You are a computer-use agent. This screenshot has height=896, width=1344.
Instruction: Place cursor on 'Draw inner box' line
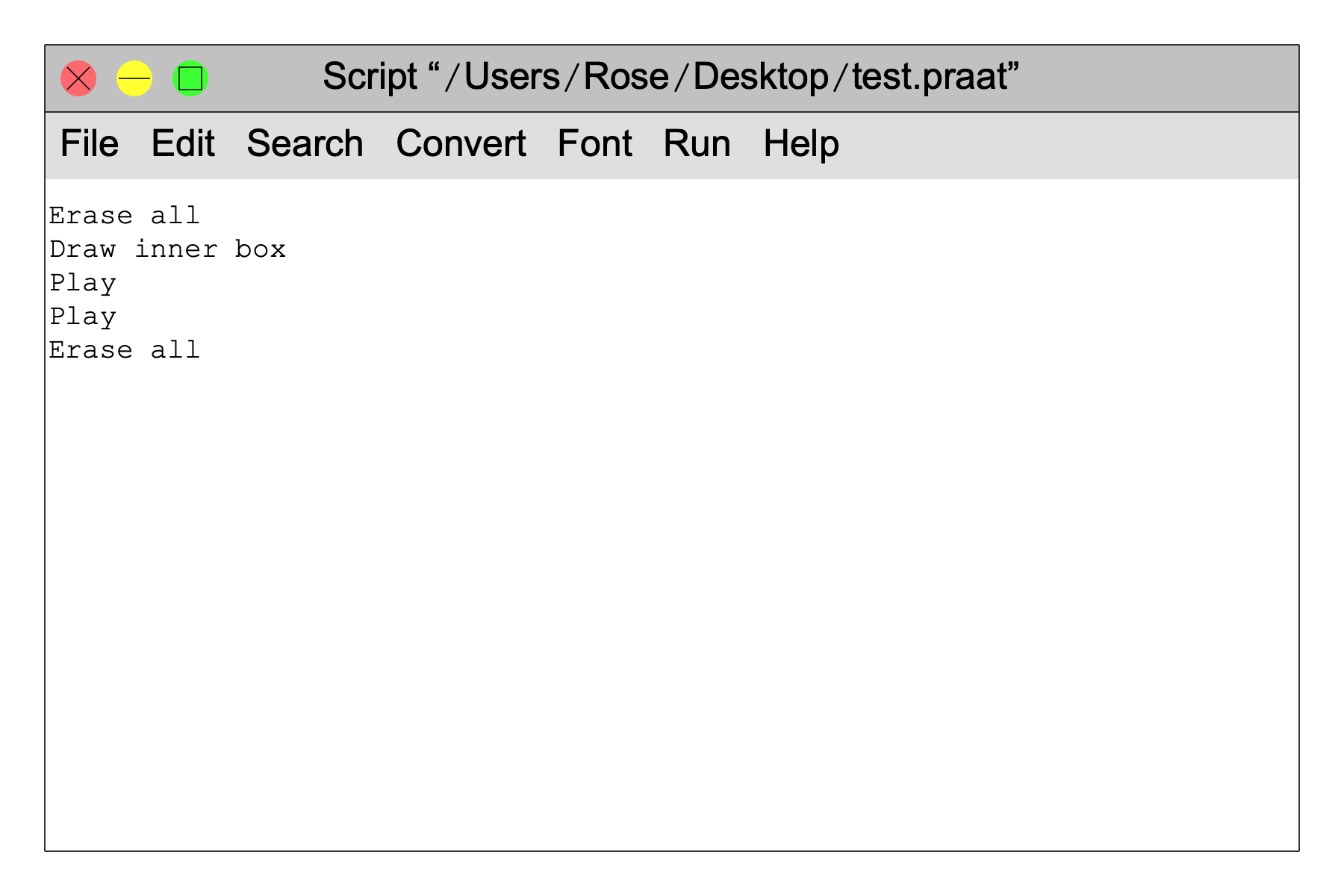(168, 249)
